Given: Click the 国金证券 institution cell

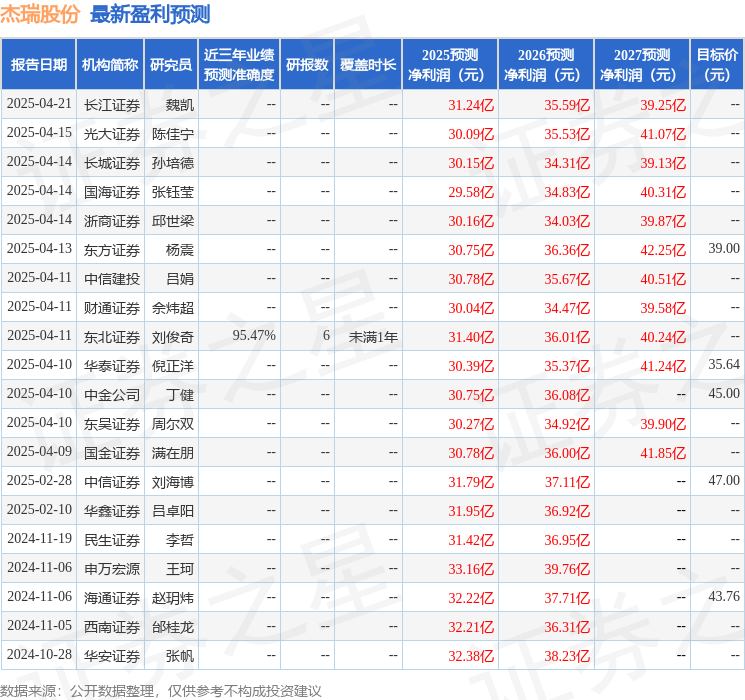Looking at the screenshot, I should (x=112, y=453).
